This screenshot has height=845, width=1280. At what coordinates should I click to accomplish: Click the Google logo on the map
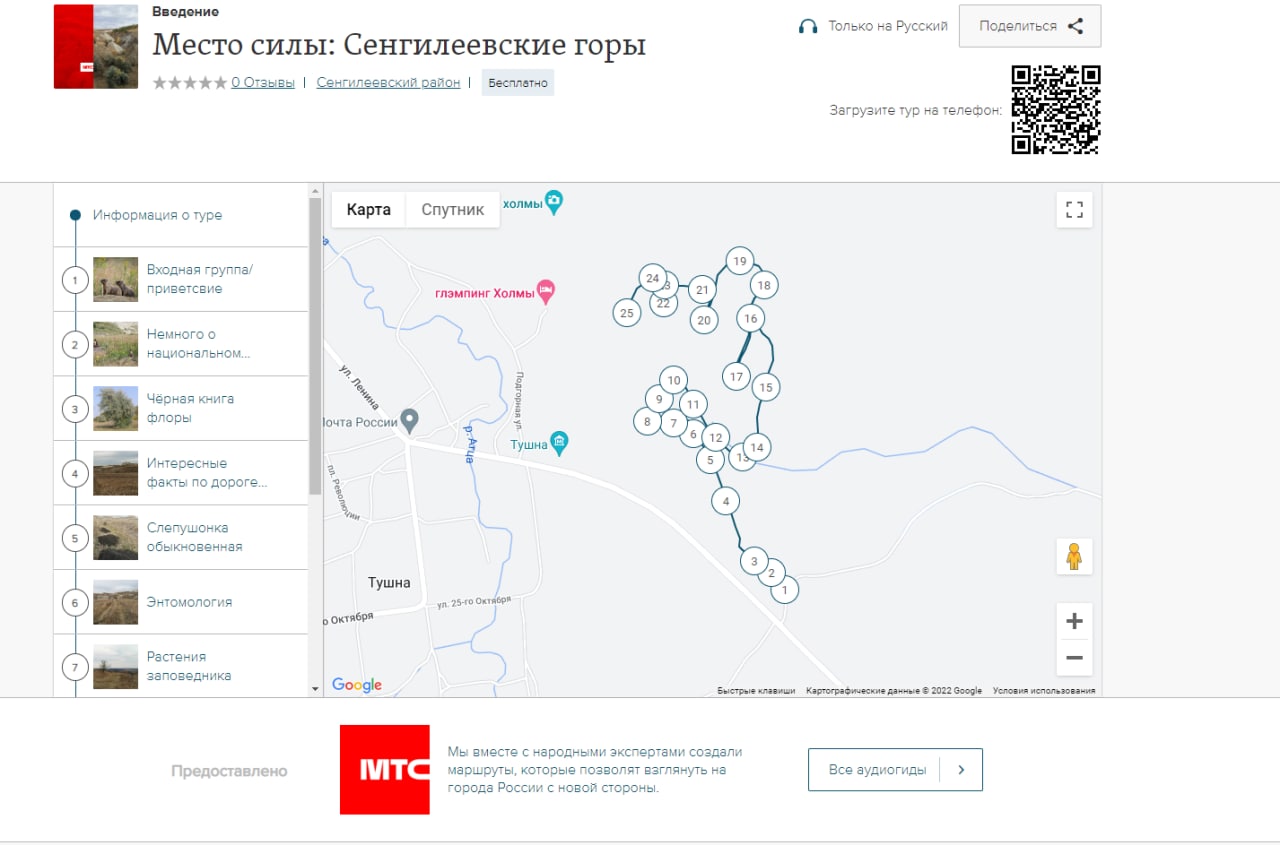point(357,685)
